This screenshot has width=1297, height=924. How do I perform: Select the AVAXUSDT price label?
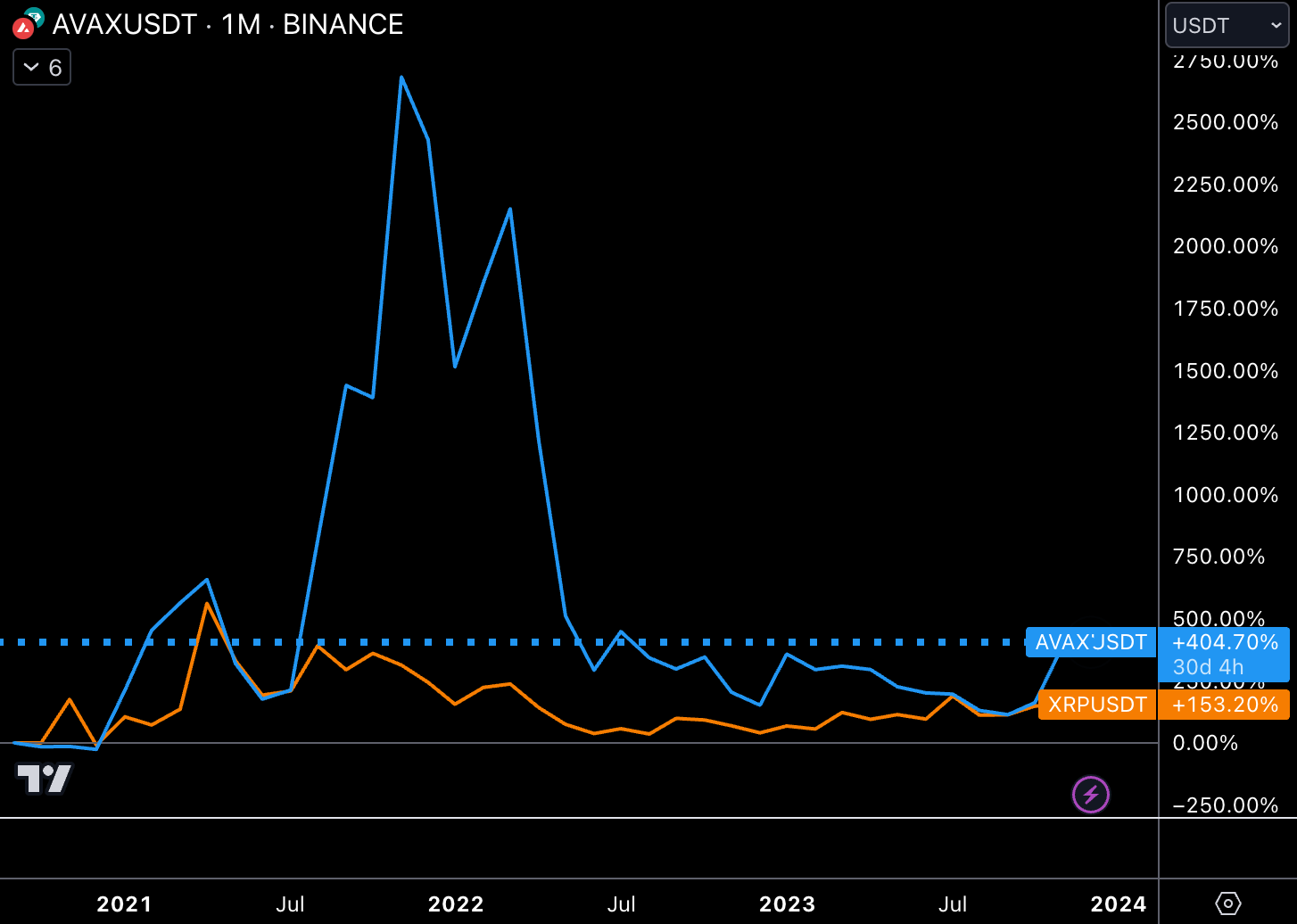(x=1091, y=642)
